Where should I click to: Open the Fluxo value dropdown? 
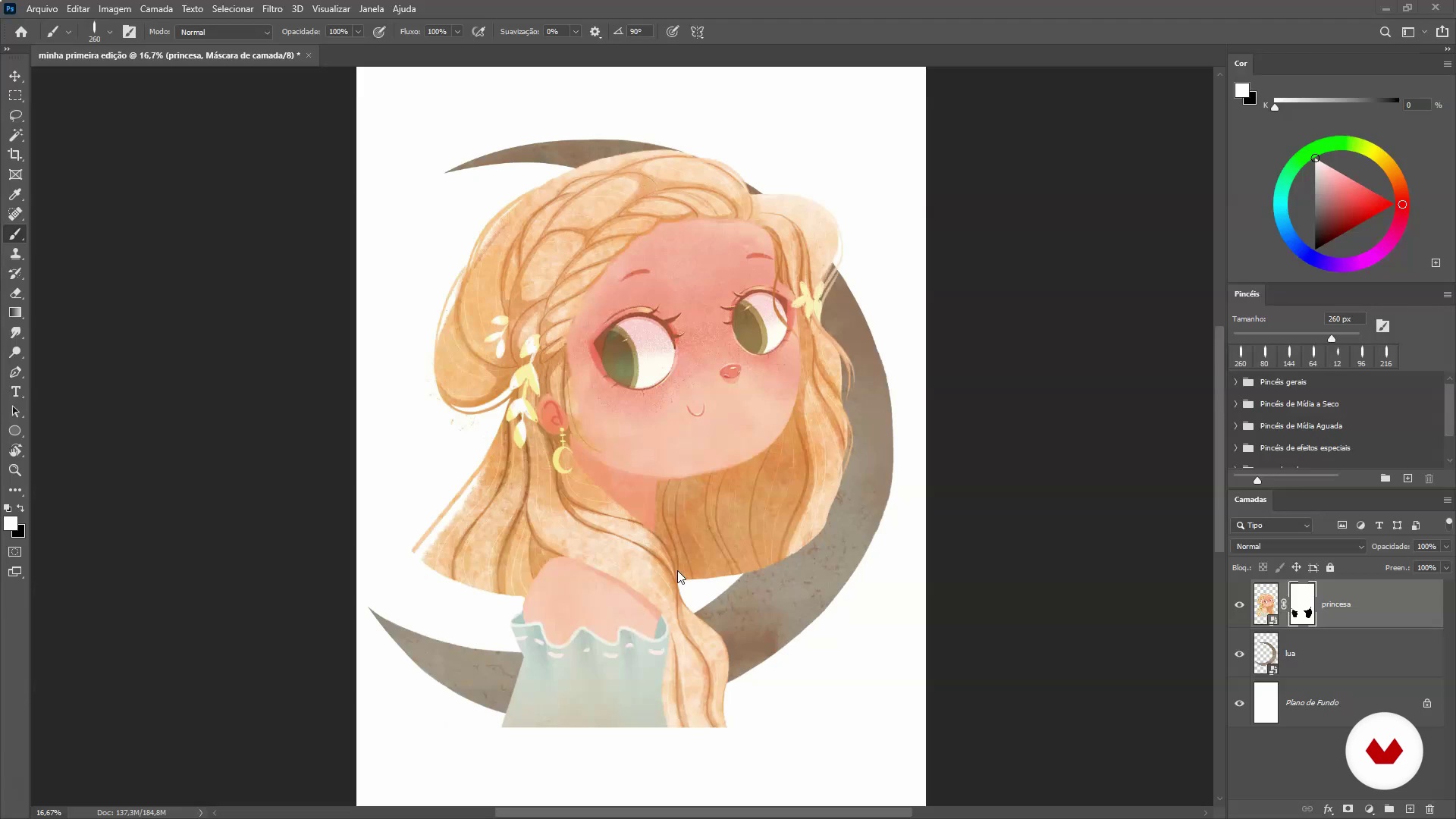(x=457, y=32)
